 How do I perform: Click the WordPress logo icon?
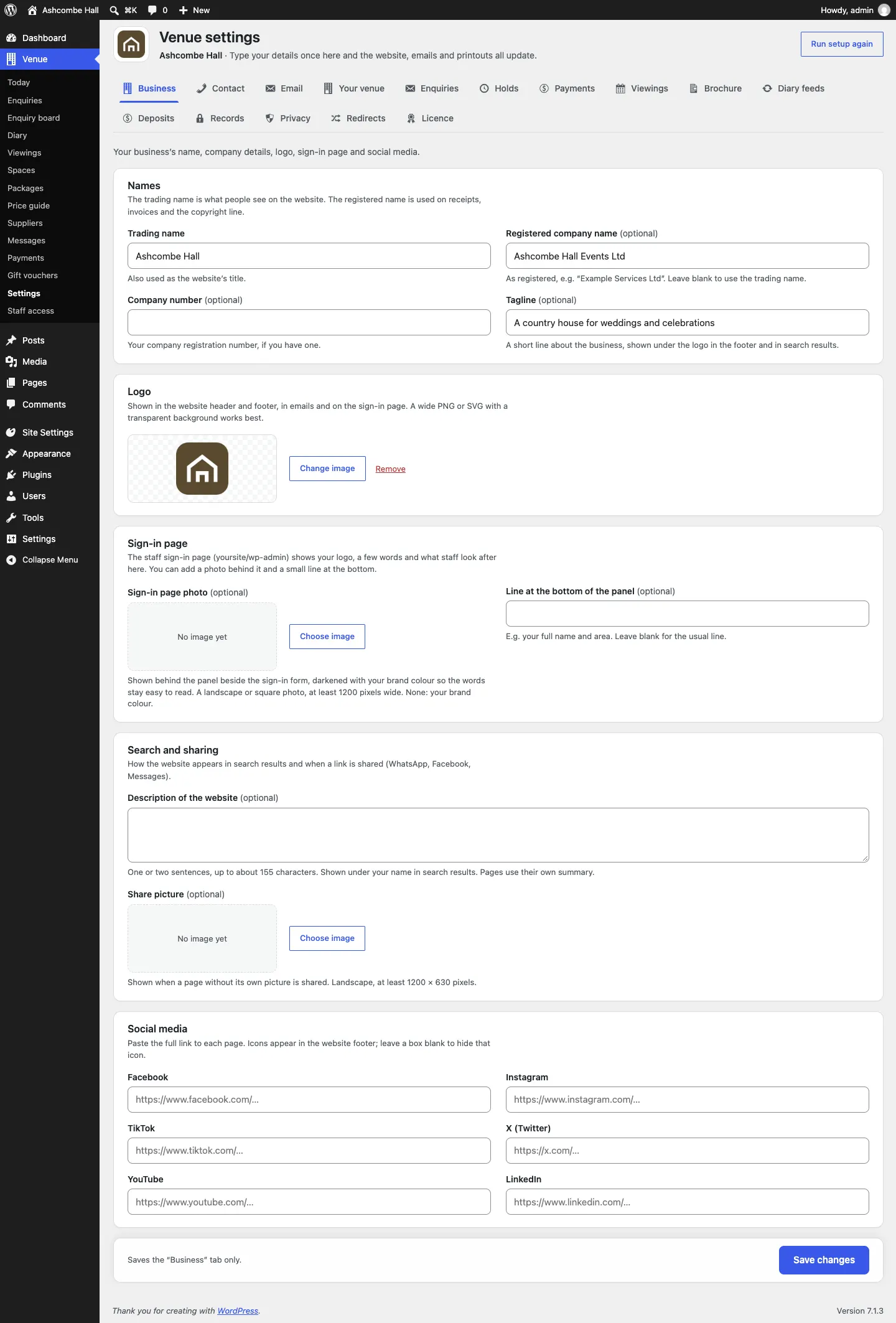tap(11, 10)
